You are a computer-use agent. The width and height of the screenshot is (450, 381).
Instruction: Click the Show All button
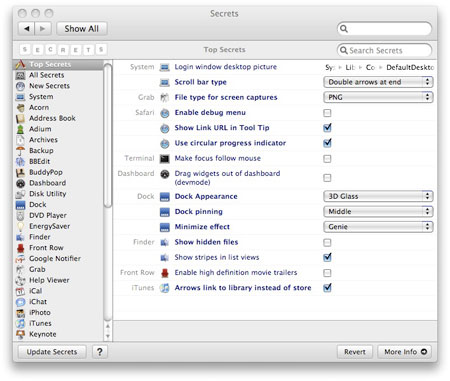click(82, 29)
